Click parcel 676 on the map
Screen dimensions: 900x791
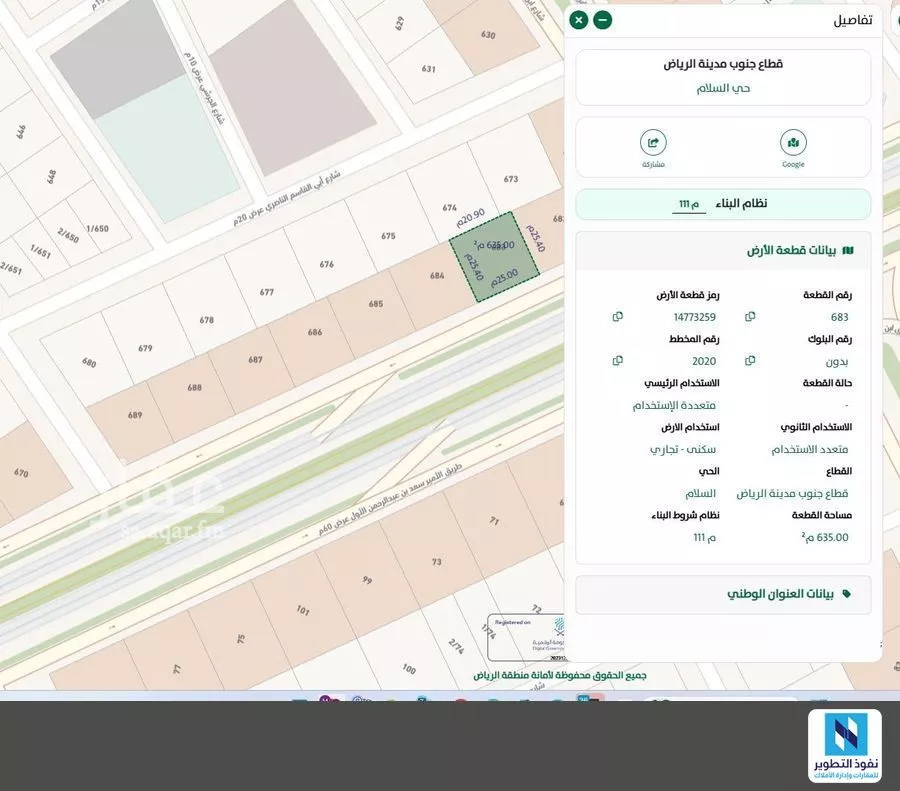(x=326, y=264)
